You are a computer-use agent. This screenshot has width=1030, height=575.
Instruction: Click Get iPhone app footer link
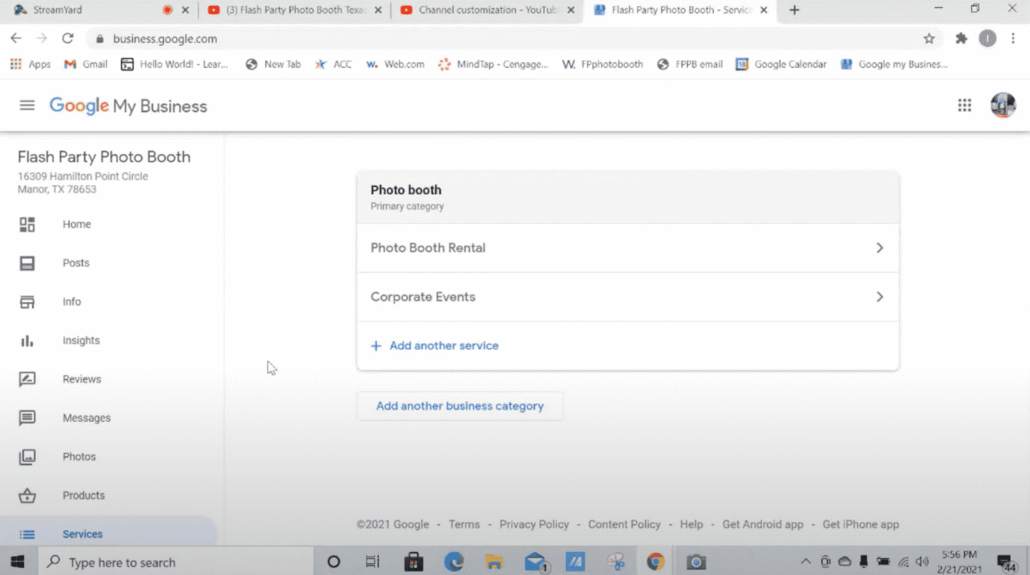click(861, 524)
